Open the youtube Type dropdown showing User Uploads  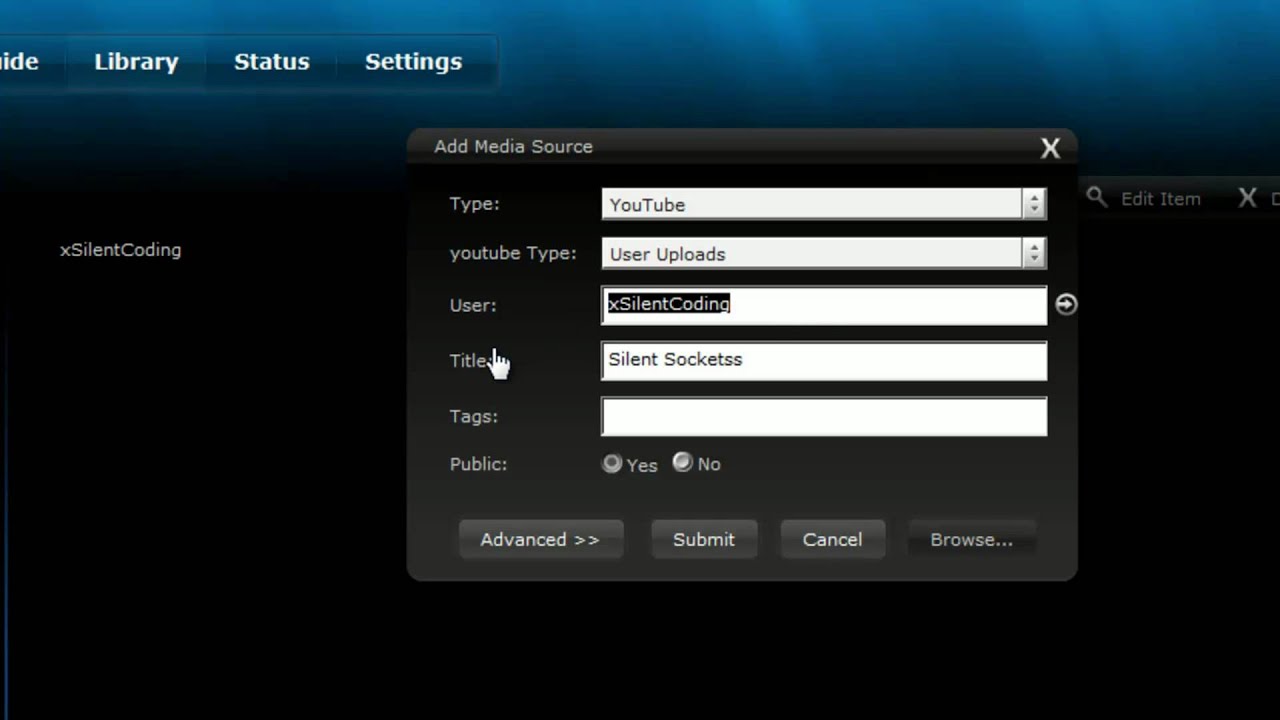click(x=824, y=253)
